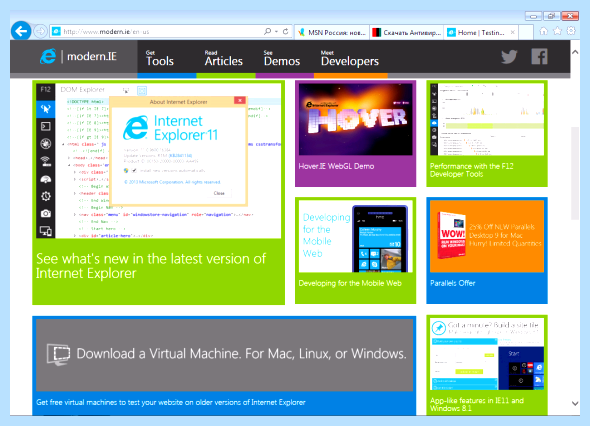
Task: Expand the header class DOM node
Action: [x=75, y=193]
